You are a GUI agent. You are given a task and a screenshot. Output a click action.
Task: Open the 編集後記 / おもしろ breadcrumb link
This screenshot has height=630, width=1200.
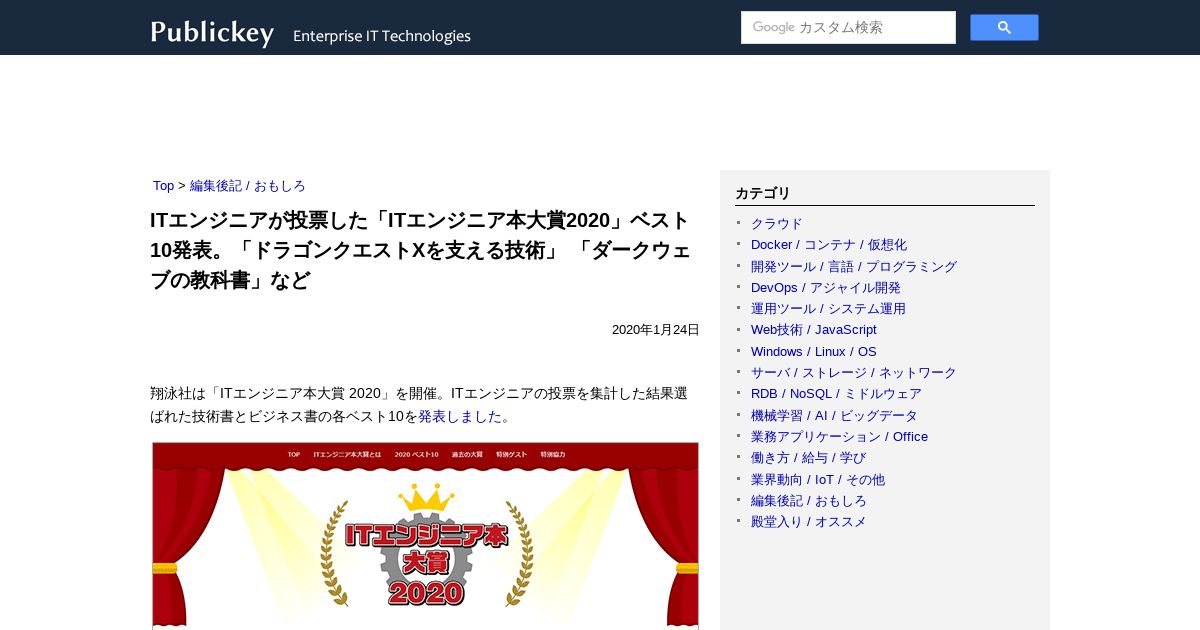pyautogui.click(x=247, y=186)
